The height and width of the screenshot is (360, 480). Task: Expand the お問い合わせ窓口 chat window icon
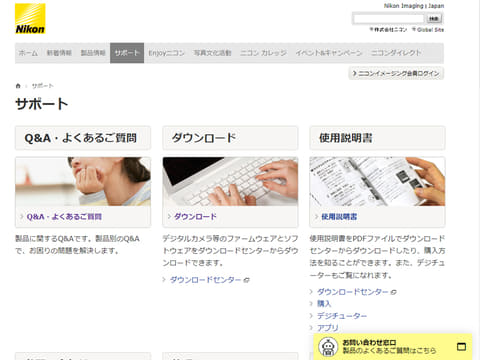[x=461, y=347]
